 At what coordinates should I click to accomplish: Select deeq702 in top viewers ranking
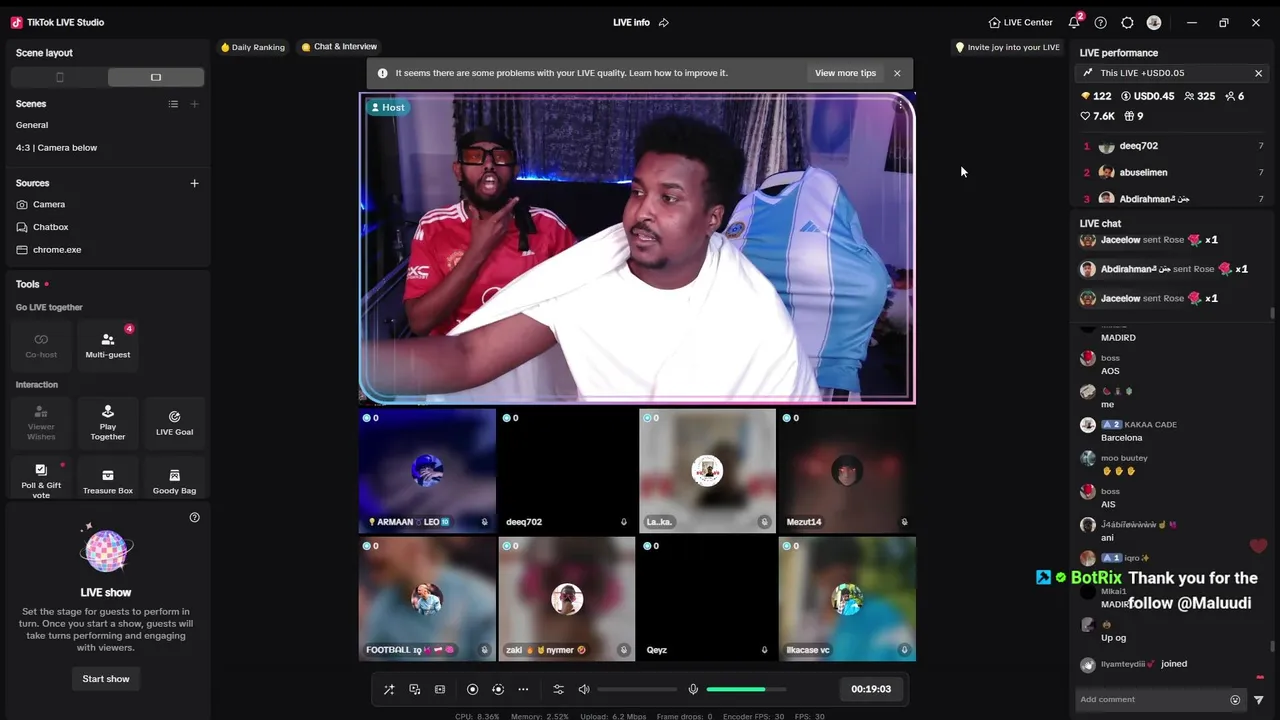(1173, 146)
